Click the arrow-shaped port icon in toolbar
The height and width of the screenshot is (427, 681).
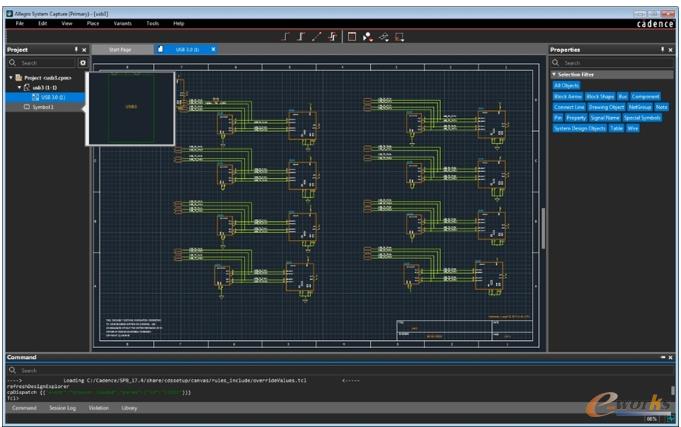[x=383, y=36]
